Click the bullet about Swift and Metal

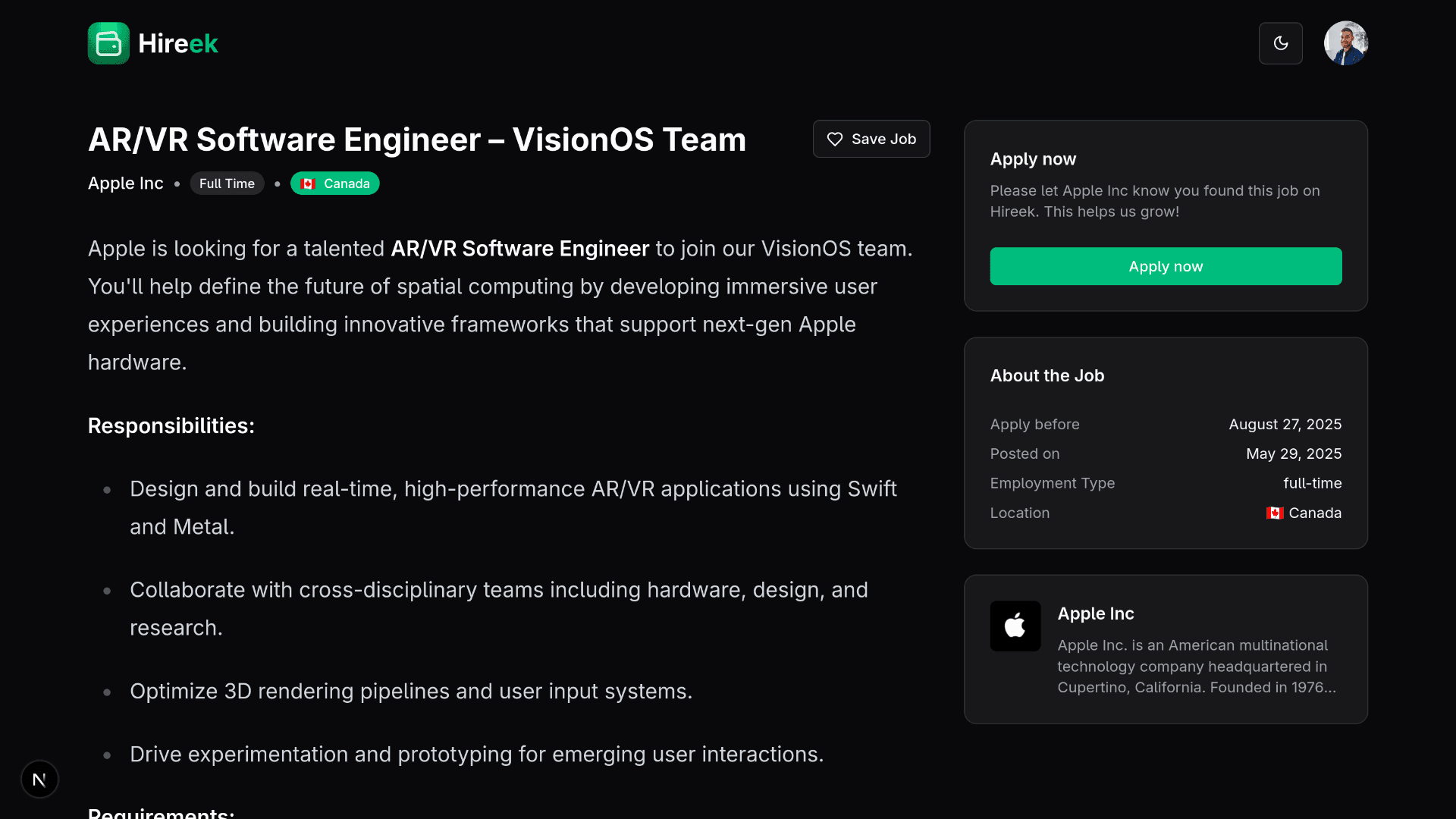point(513,508)
